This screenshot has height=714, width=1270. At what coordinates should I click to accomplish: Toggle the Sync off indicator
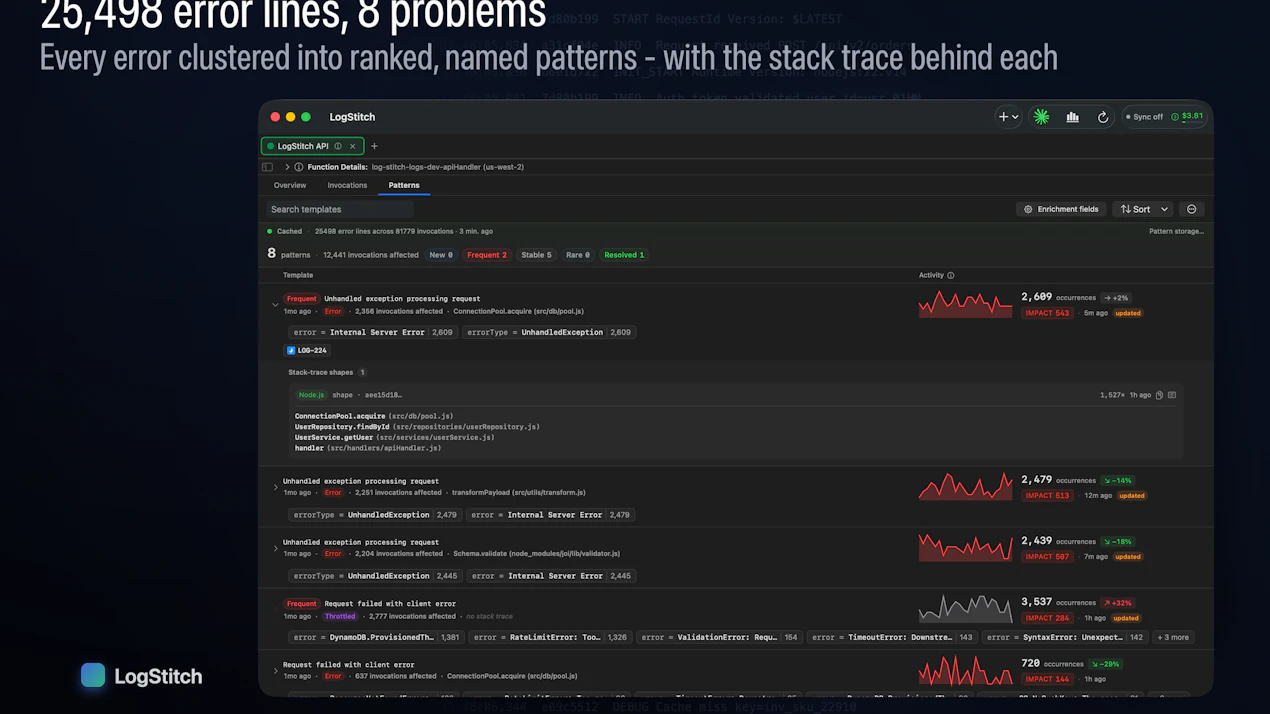[x=1144, y=117]
